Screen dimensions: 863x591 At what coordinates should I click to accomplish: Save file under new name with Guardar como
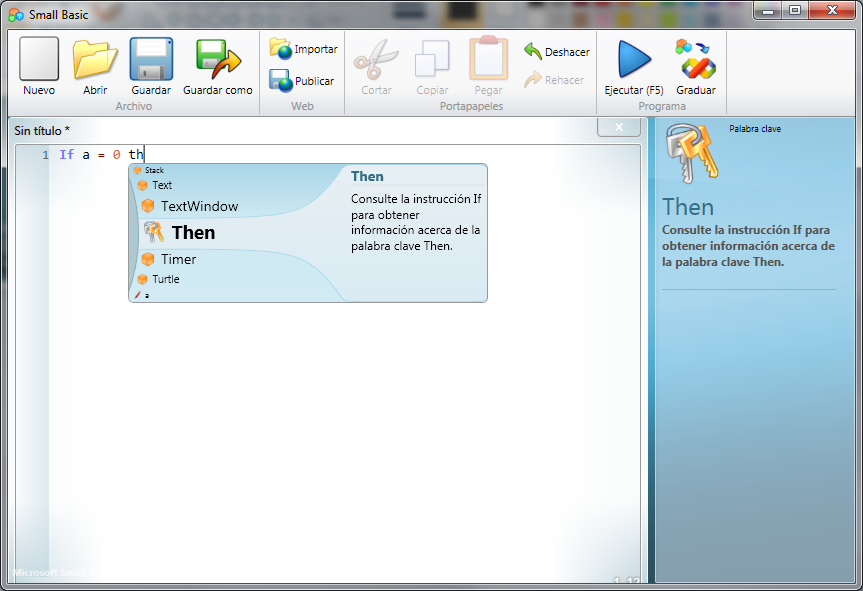[217, 65]
